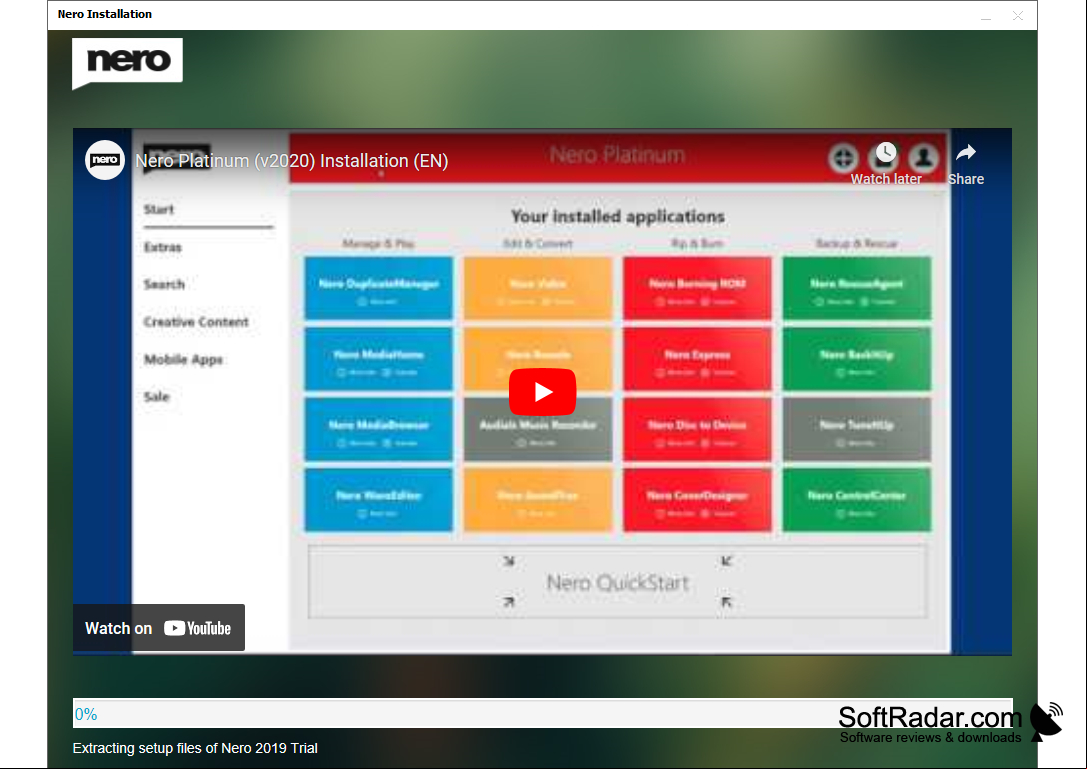Close the Nero Installation window
This screenshot has height=769, width=1087.
click(1018, 15)
